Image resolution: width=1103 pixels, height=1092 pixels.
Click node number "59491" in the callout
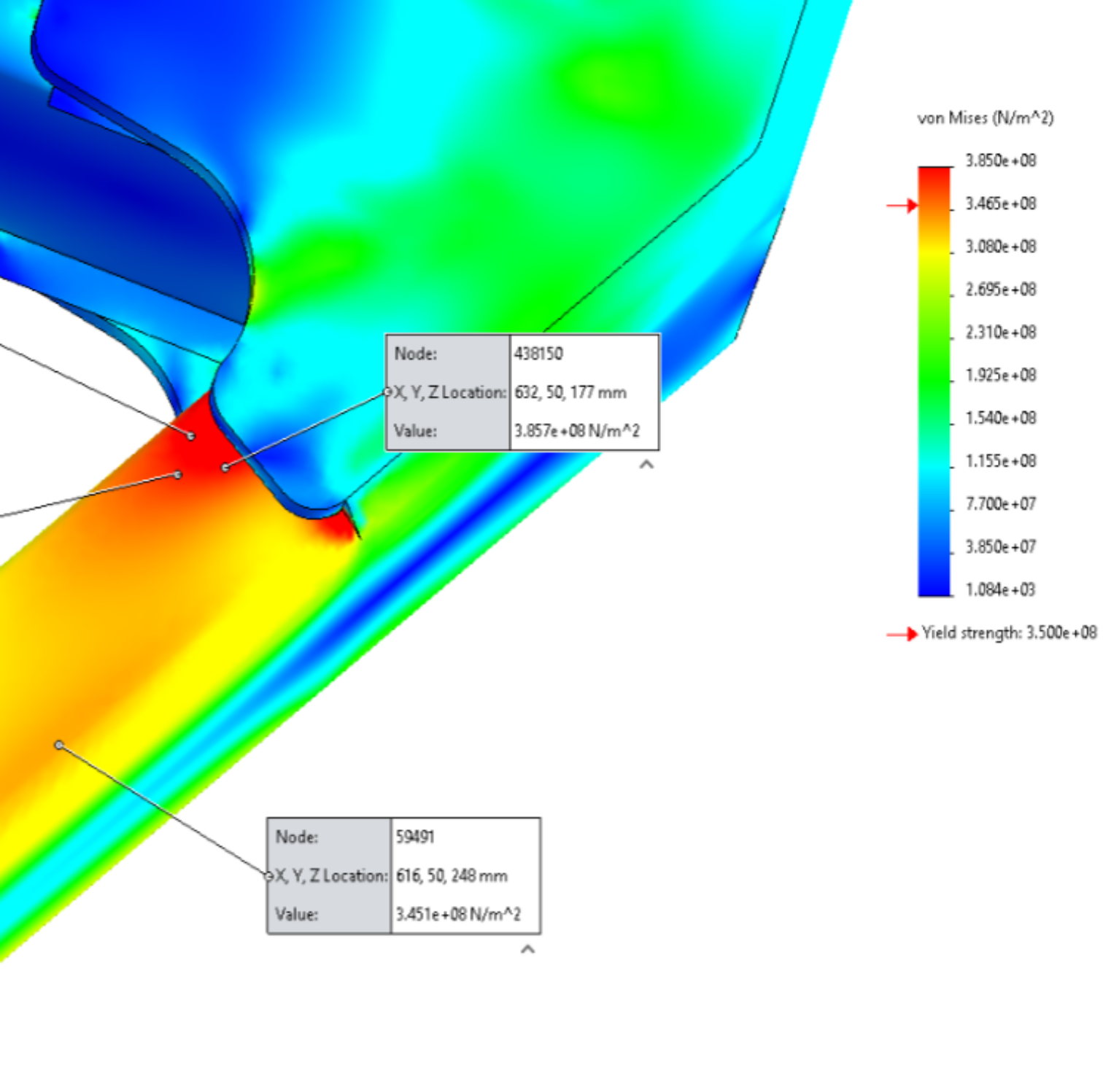point(415,837)
